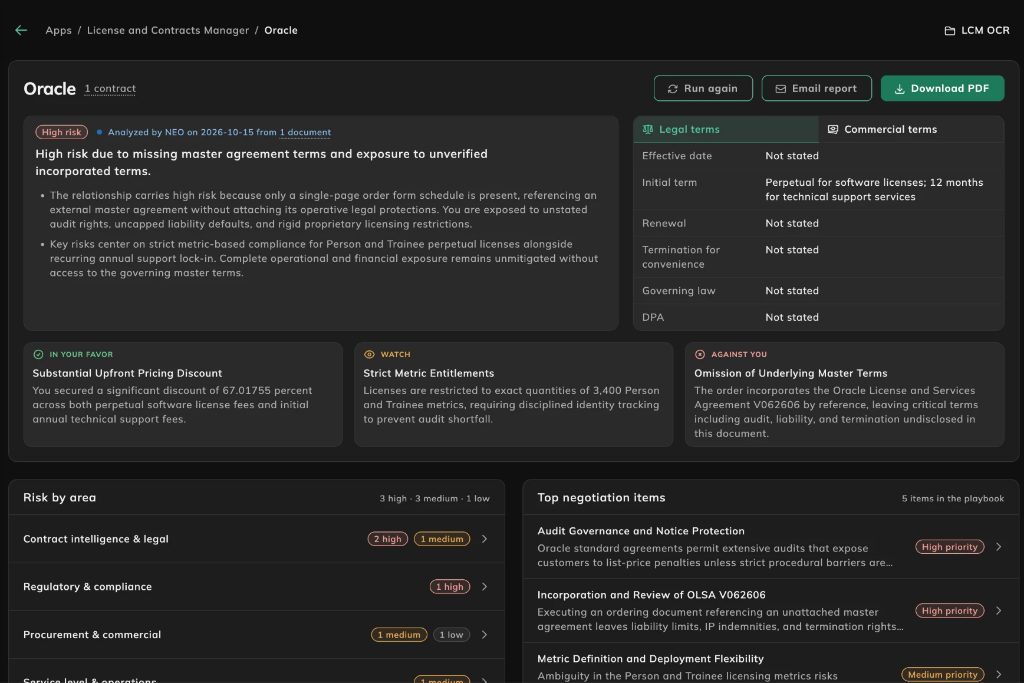Click the Email report button
Image resolution: width=1024 pixels, height=683 pixels.
[816, 88]
